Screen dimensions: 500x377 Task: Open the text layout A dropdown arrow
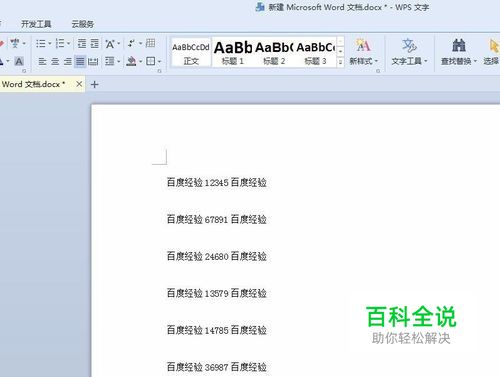118,44
